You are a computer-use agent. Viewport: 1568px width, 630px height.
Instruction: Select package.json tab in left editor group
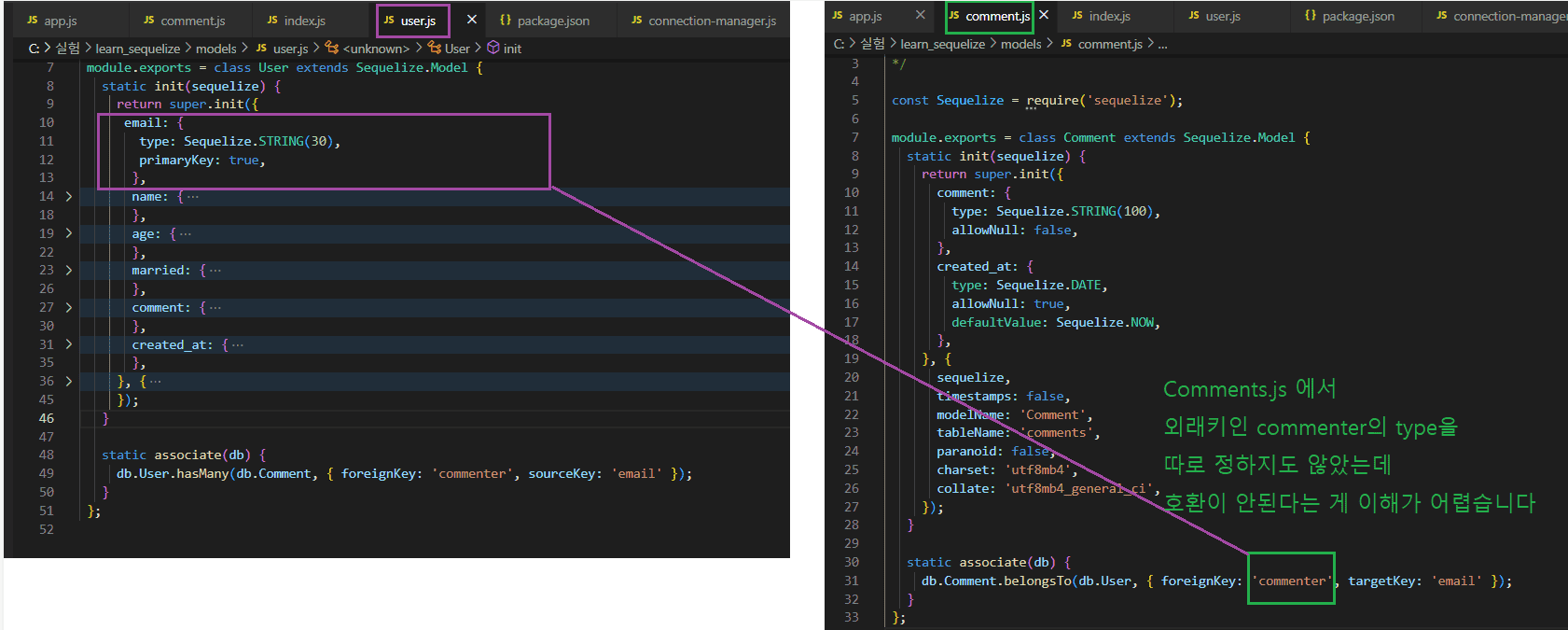pos(545,21)
